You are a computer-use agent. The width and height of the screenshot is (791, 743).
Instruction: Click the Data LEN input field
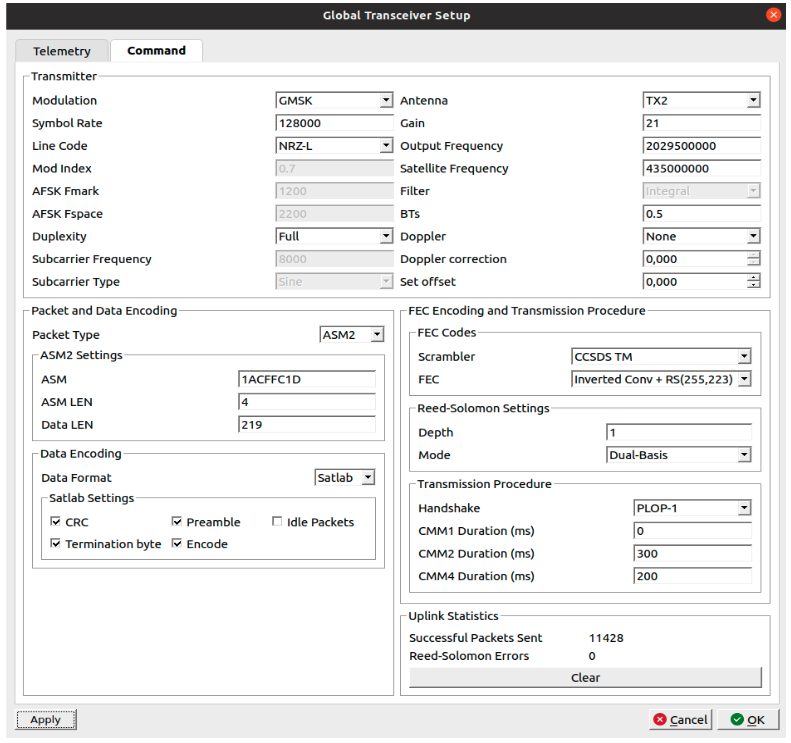pyautogui.click(x=307, y=425)
